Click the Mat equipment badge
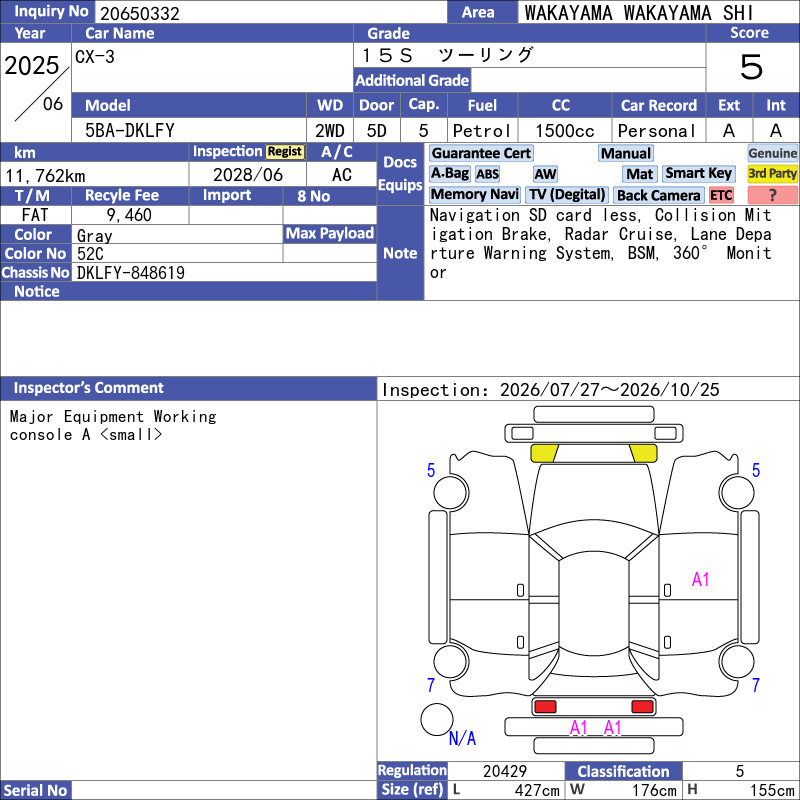This screenshot has width=800, height=800. point(640,174)
